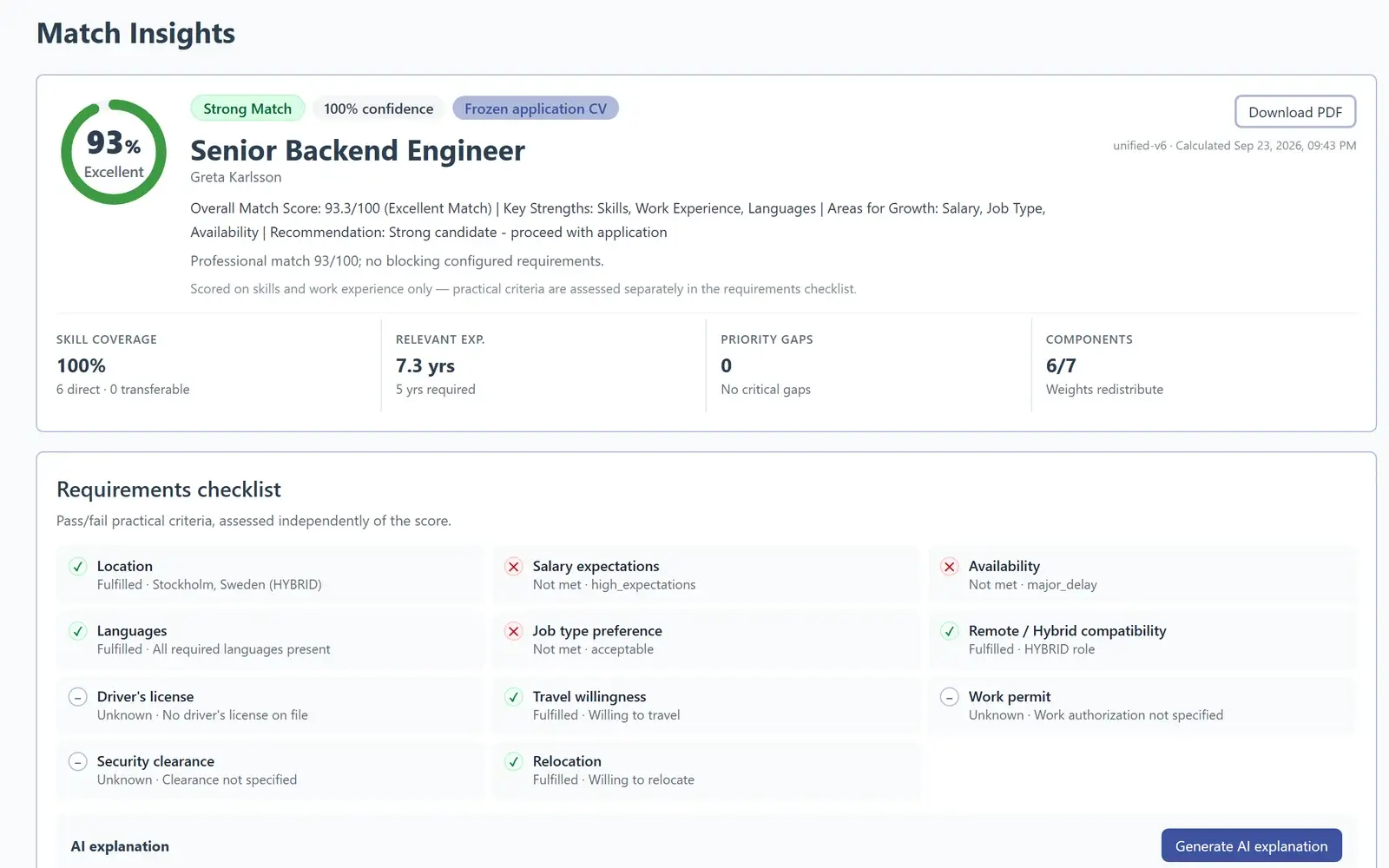Click the 'Weights redistribute' note
Image resolution: width=1389 pixels, height=868 pixels.
tap(1104, 390)
